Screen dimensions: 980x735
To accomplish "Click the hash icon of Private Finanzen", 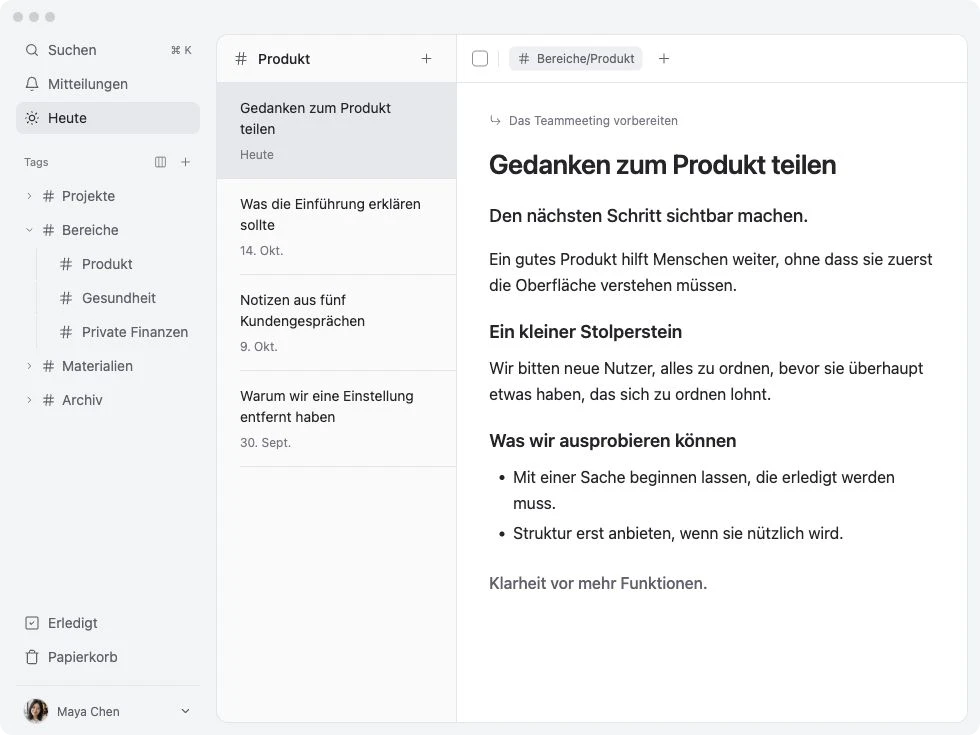I will (66, 332).
